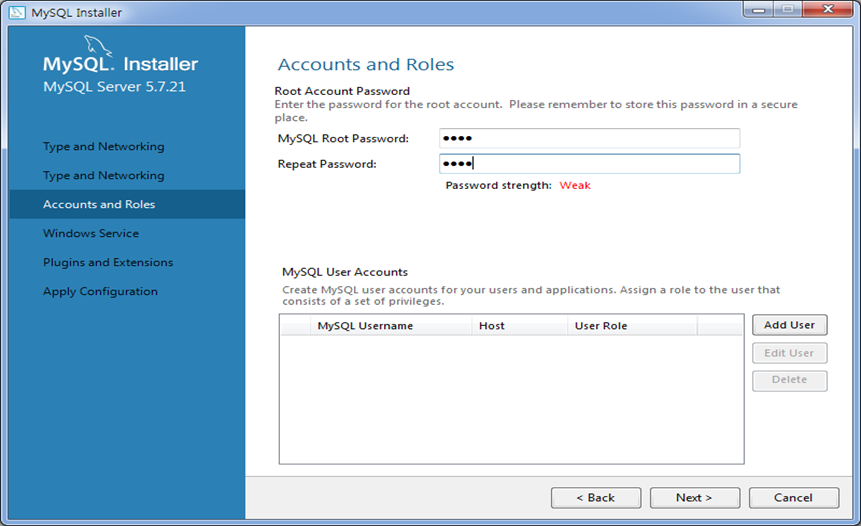Screen dimensions: 861x526
Task: Sort by MySQL Username column header
Action: tap(392, 326)
